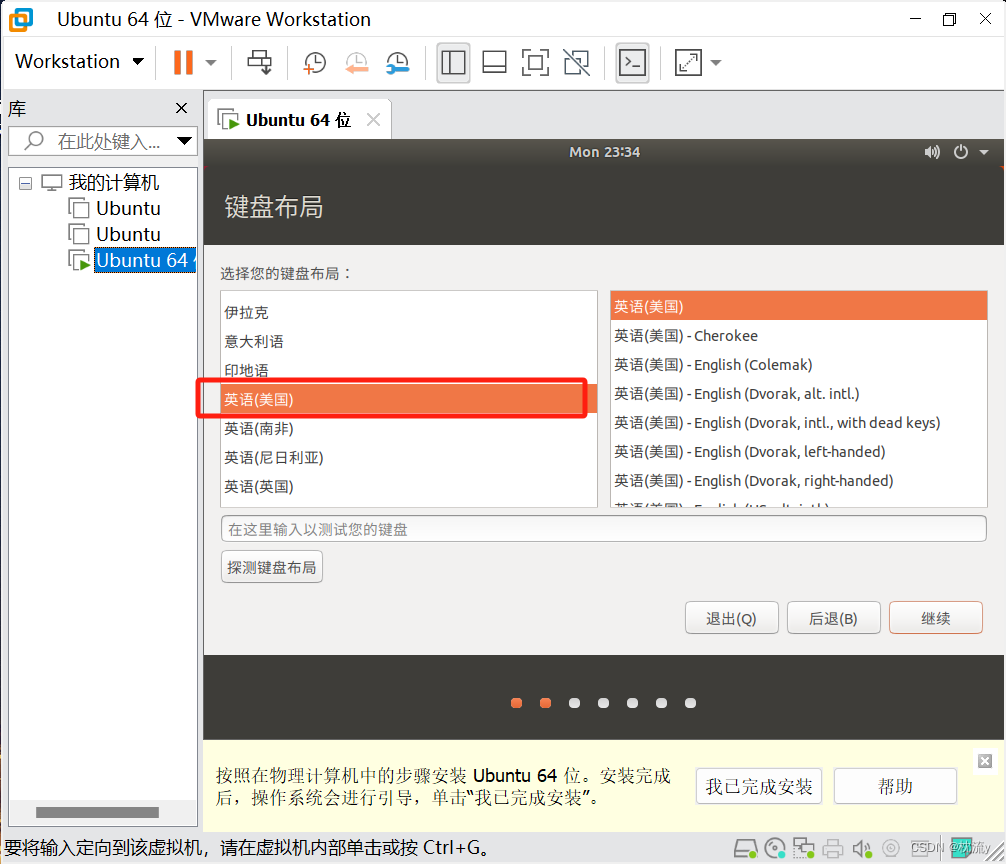1006x864 pixels.
Task: Click the 后退(B) button
Action: point(833,618)
